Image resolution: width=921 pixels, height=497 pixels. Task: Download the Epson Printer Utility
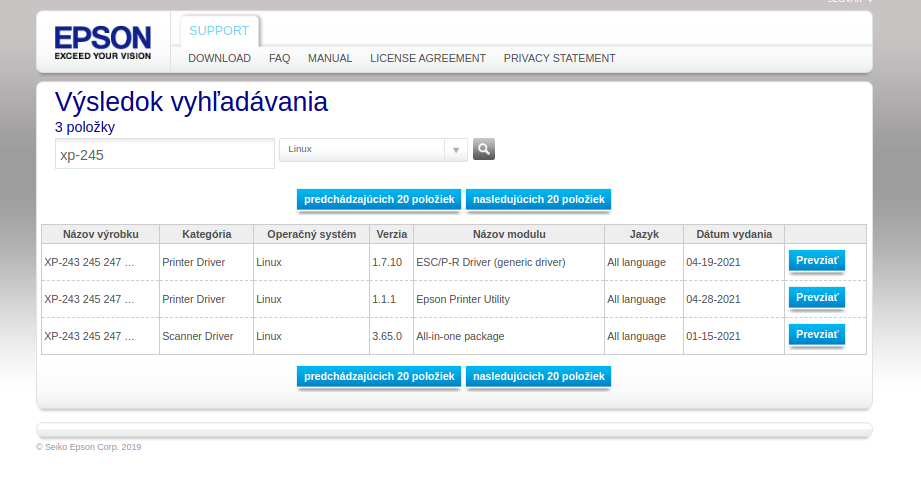(x=817, y=298)
